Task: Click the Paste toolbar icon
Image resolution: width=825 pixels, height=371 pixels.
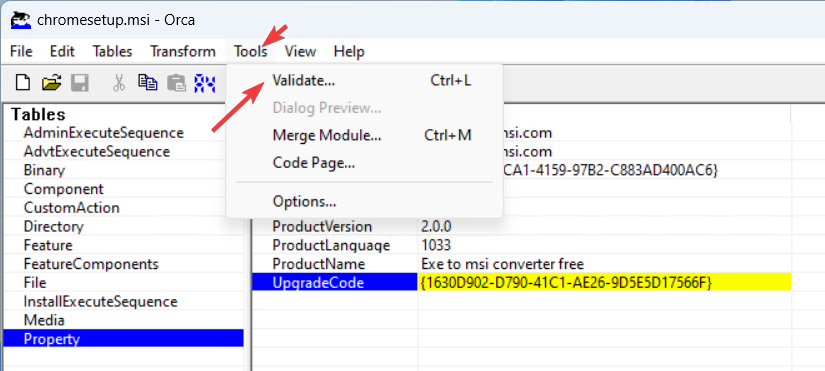Action: 177,83
